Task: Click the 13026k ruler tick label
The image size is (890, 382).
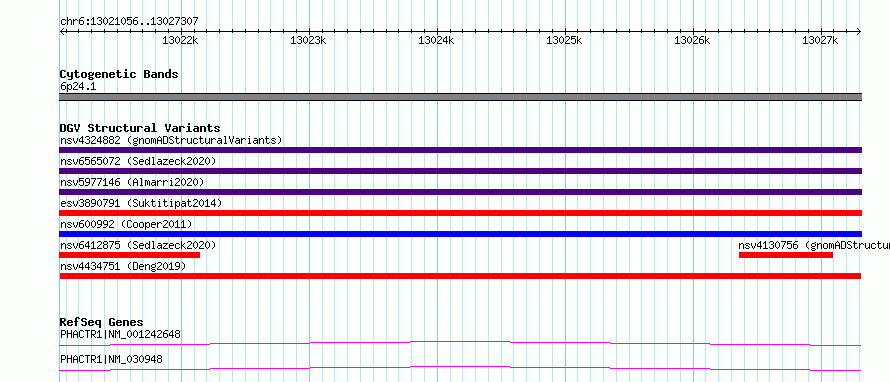Action: tap(692, 40)
